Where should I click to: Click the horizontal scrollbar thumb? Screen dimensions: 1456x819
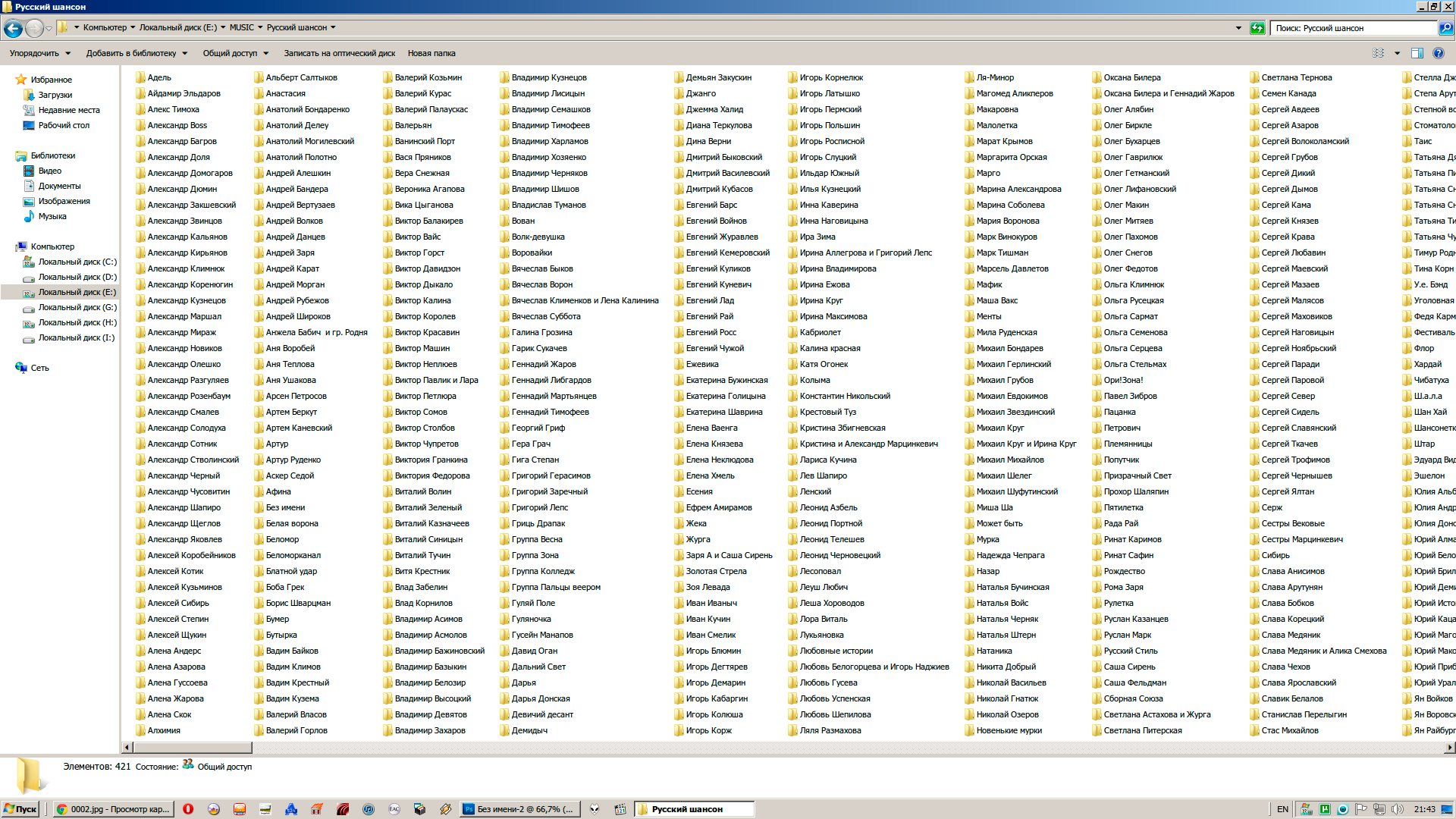[192, 748]
